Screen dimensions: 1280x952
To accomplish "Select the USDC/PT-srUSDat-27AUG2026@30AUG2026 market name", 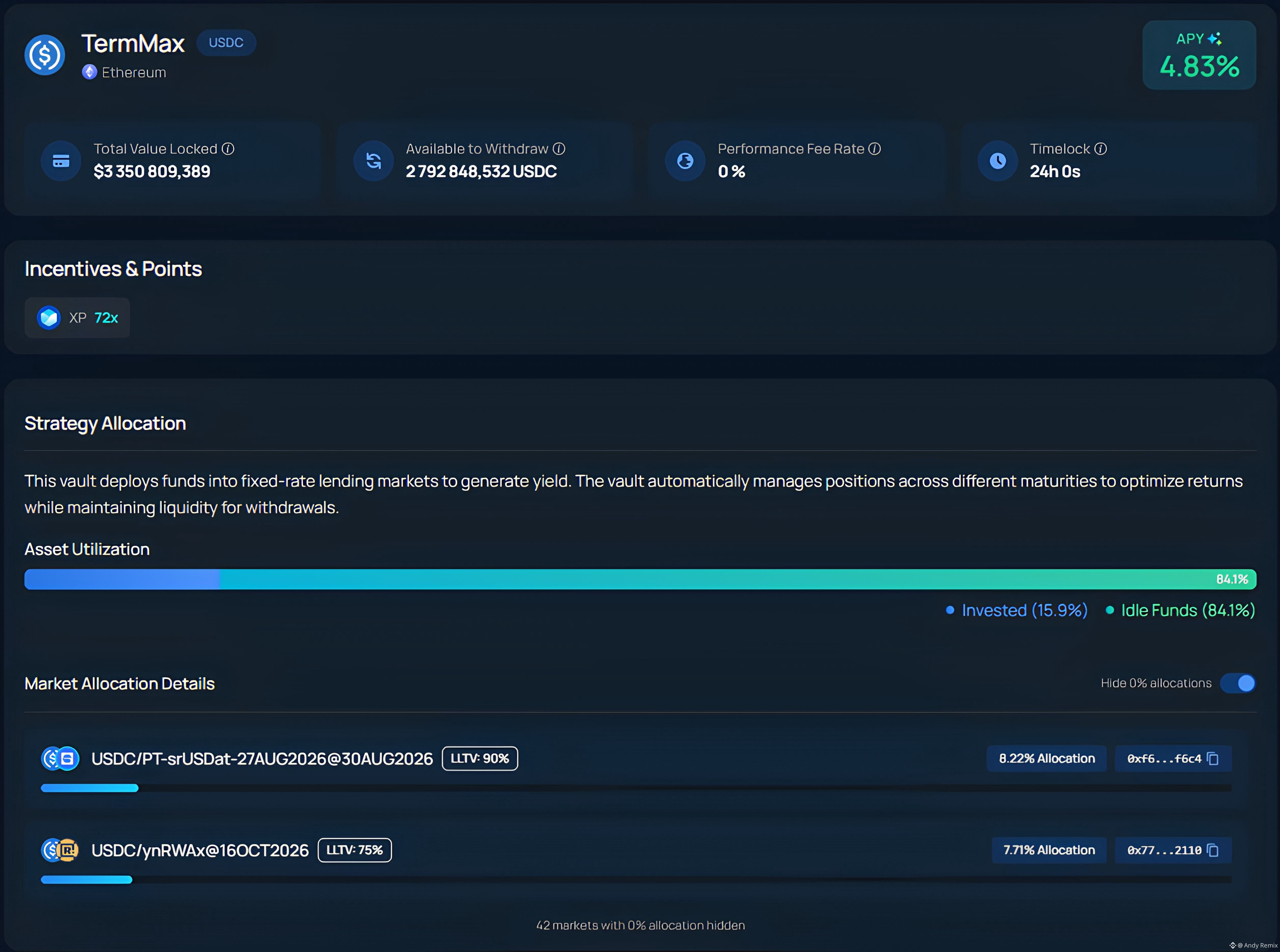I will (x=262, y=759).
